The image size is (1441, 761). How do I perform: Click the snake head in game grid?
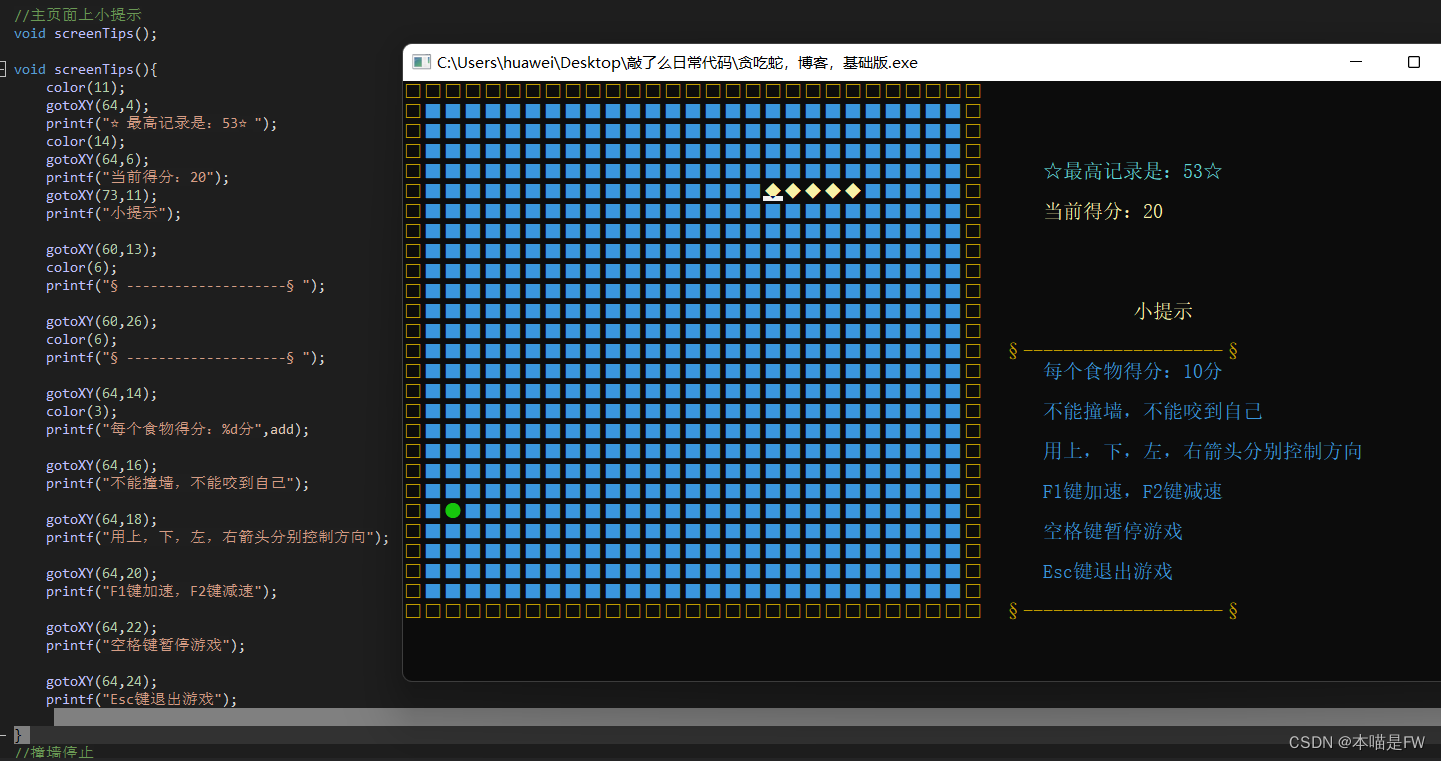pyautogui.click(x=773, y=191)
